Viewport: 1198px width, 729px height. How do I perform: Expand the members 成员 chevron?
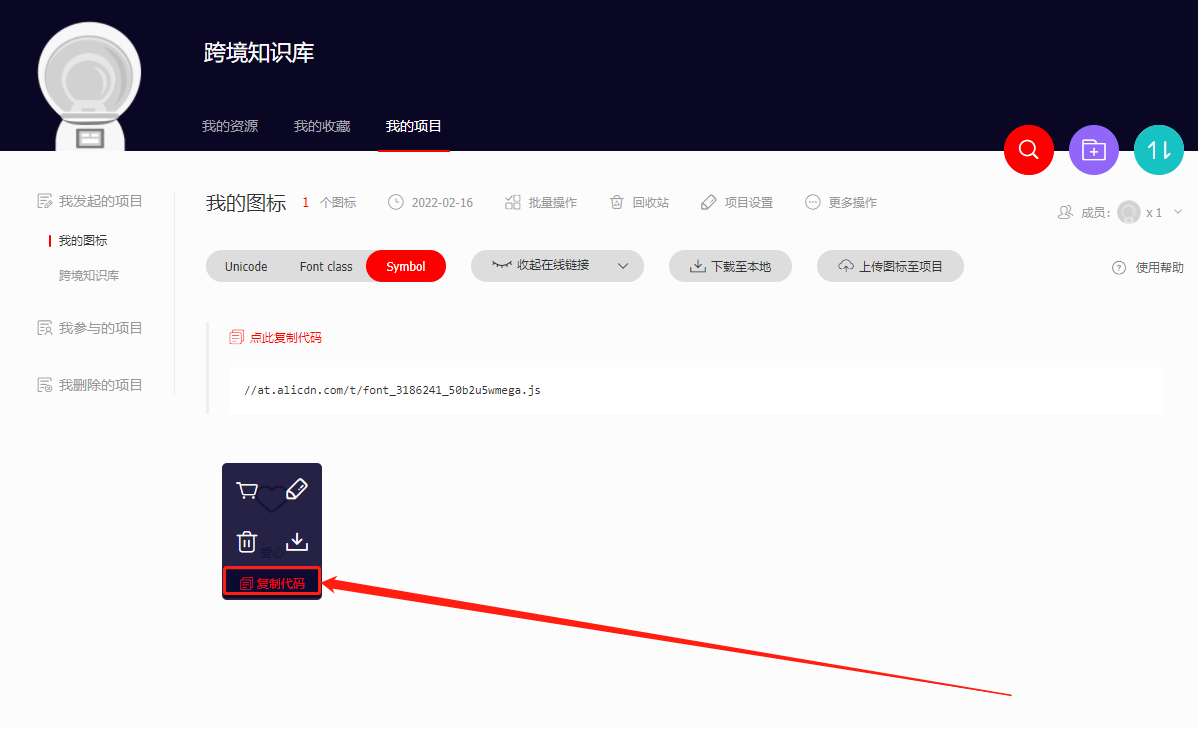(x=1178, y=212)
